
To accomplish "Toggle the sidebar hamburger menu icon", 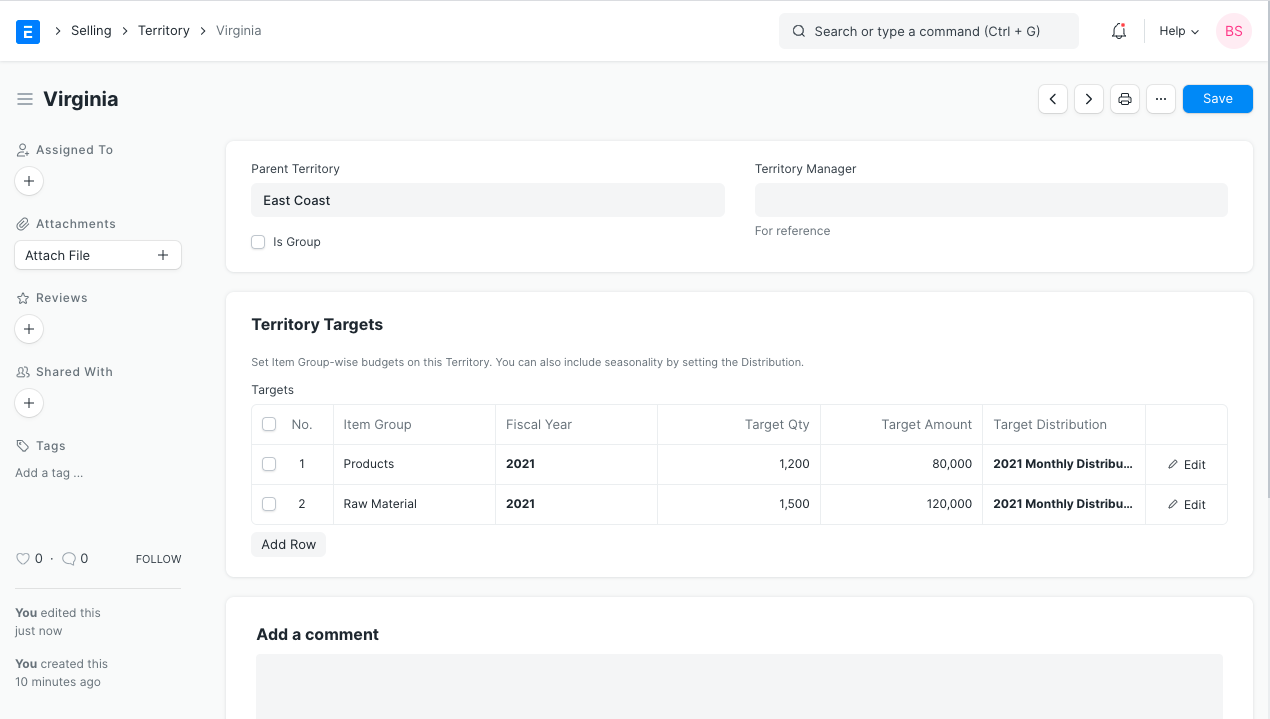I will point(25,99).
